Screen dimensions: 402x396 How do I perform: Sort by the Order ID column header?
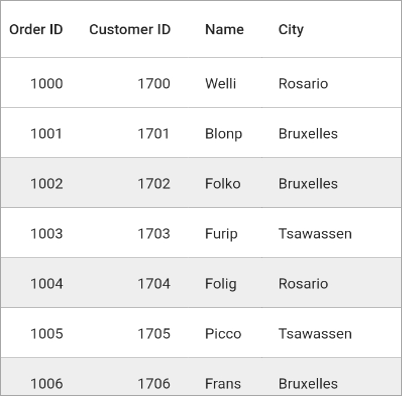36,29
